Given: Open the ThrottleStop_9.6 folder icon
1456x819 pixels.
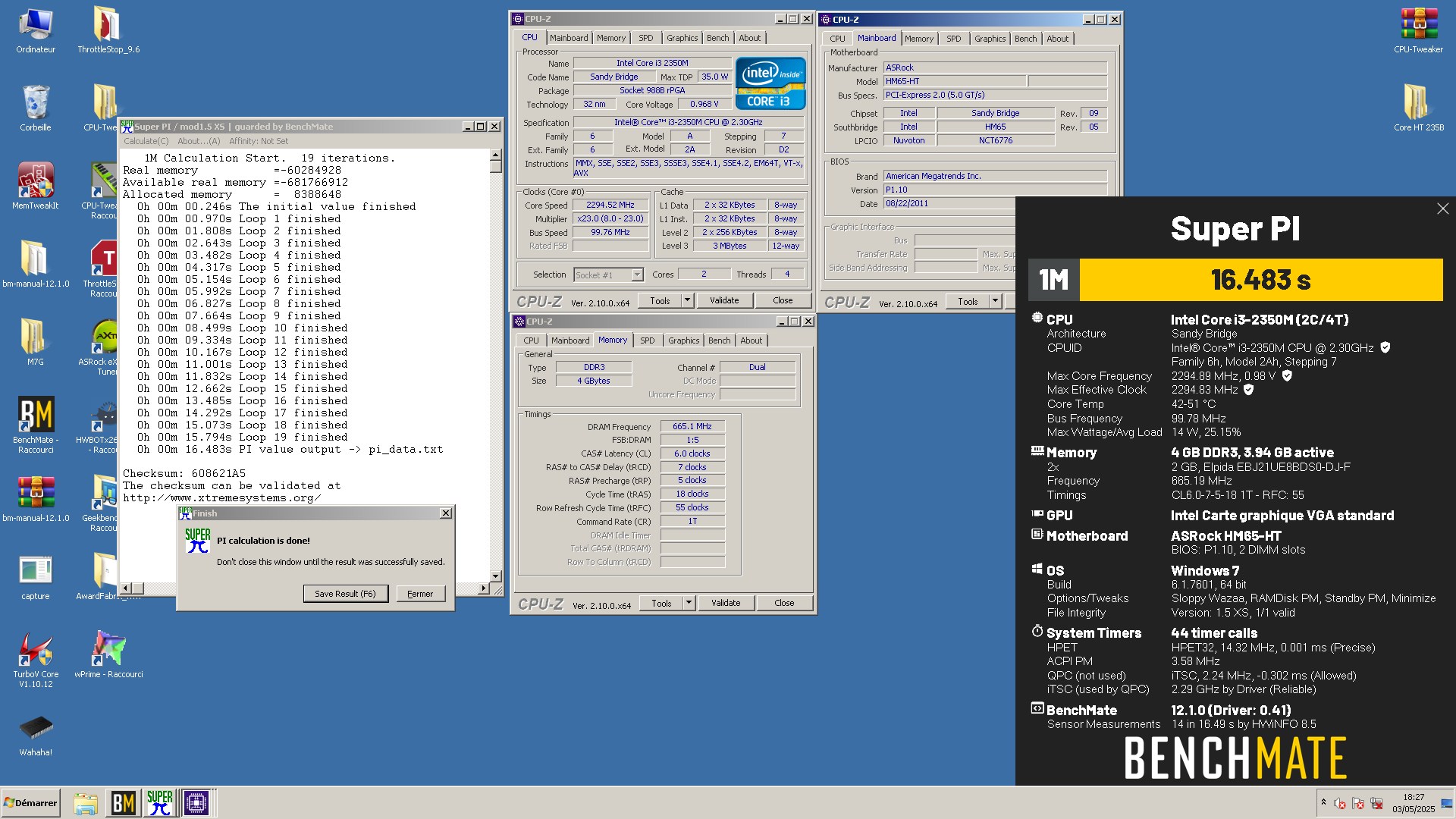Looking at the screenshot, I should [x=108, y=30].
